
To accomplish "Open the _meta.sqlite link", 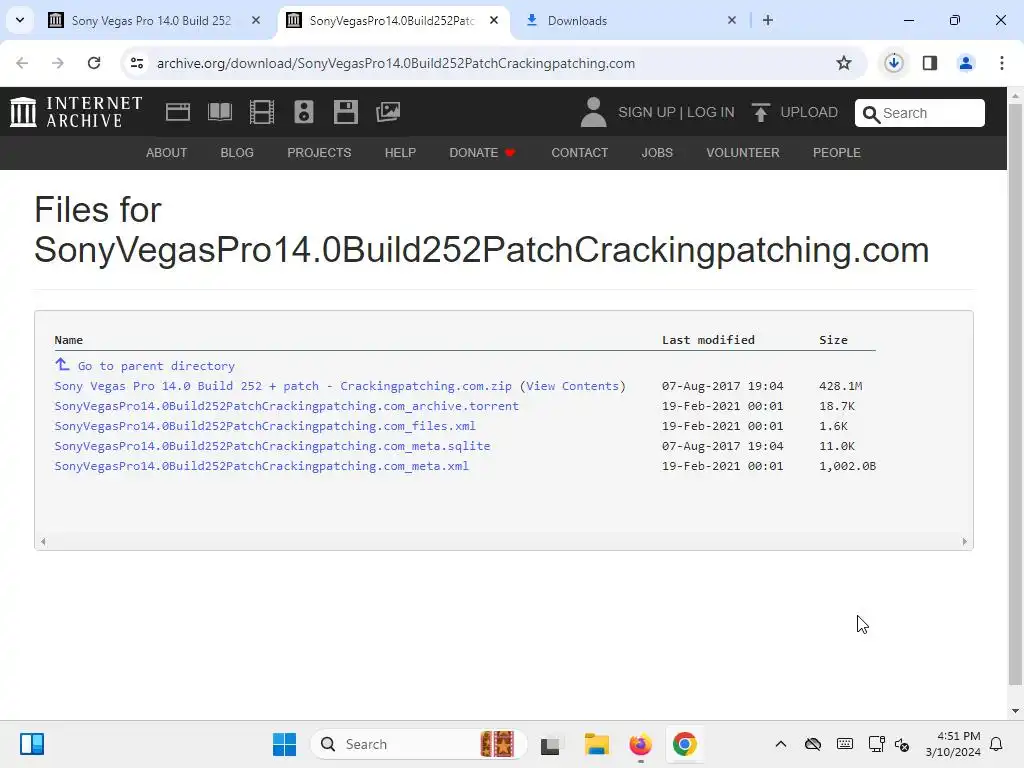I will (272, 446).
